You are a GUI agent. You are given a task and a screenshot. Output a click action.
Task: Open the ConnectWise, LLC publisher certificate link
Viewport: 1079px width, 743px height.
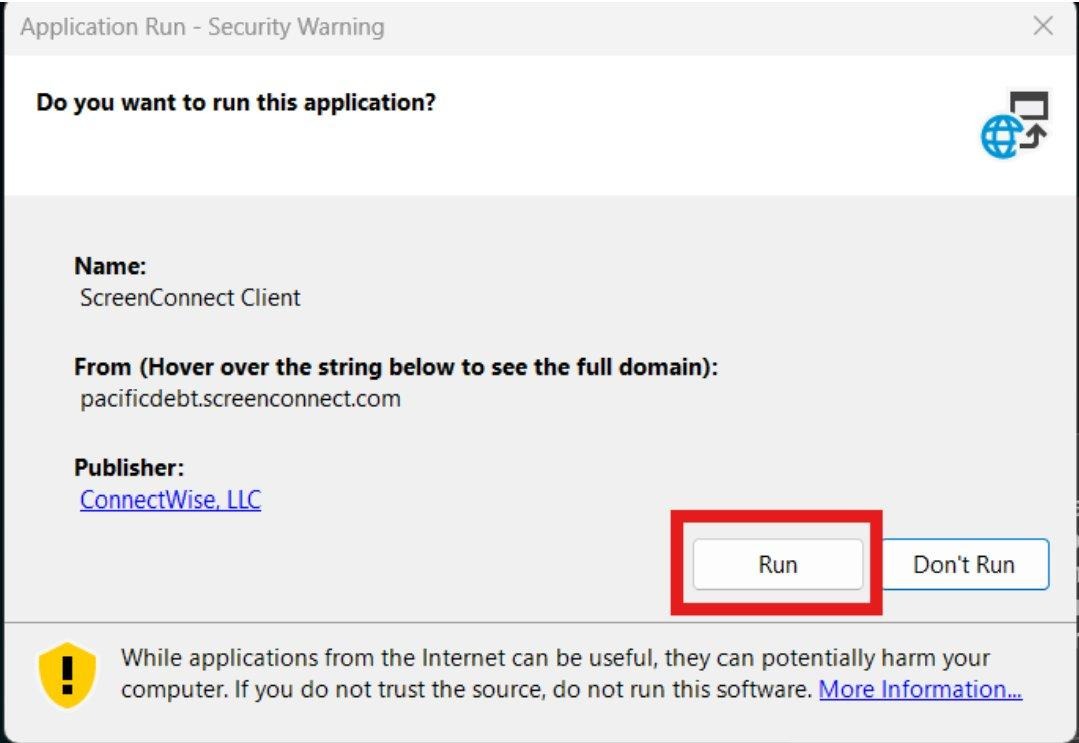[169, 500]
